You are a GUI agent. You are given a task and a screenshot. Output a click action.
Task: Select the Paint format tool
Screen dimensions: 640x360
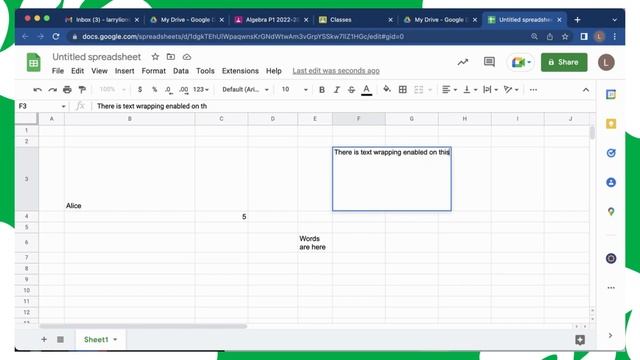coord(82,89)
